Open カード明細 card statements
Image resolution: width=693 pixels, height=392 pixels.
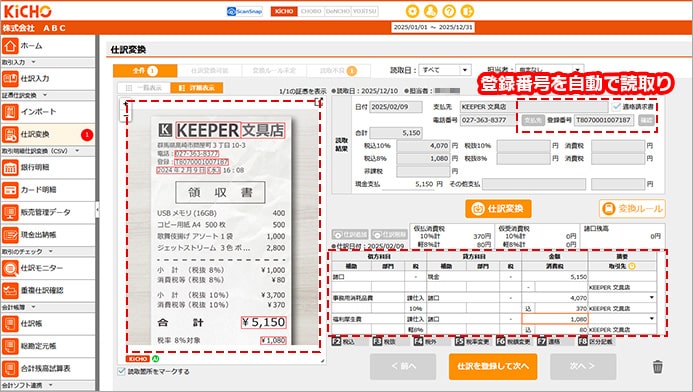[47, 190]
